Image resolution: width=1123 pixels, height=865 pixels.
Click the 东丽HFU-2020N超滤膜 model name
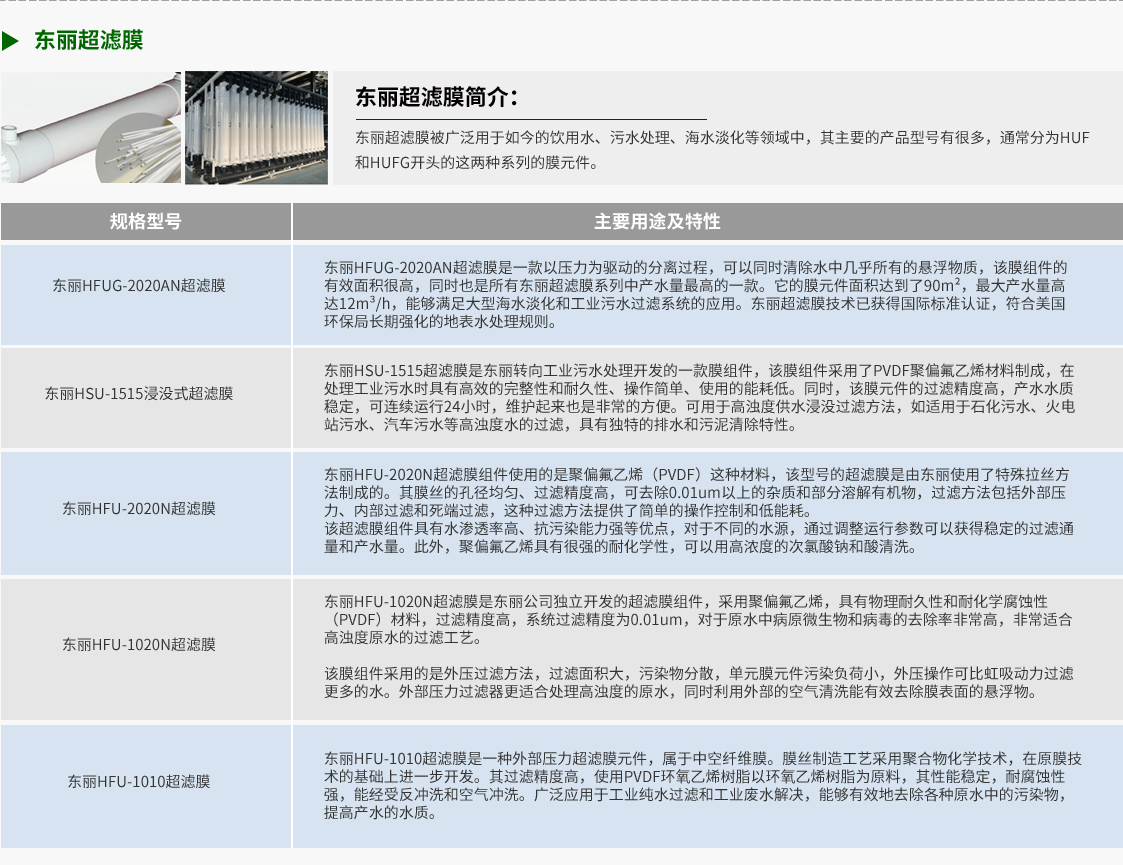click(139, 509)
